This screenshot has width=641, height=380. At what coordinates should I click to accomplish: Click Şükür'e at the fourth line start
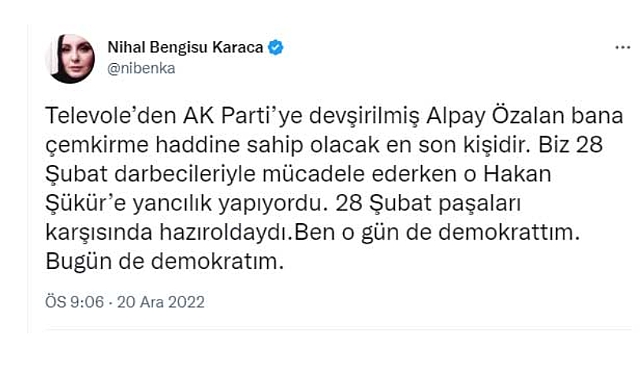click(85, 203)
